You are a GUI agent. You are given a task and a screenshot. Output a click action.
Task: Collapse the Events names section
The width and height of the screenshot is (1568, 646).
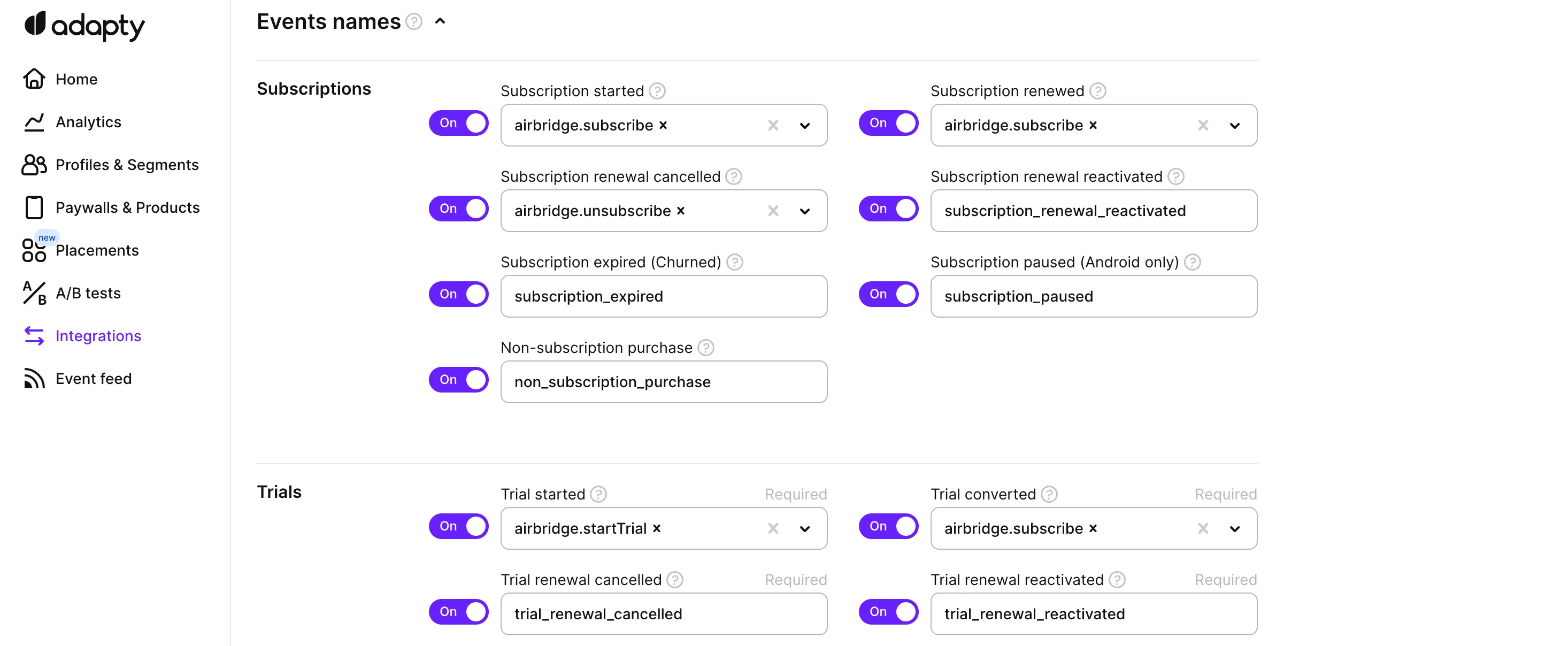[440, 22]
